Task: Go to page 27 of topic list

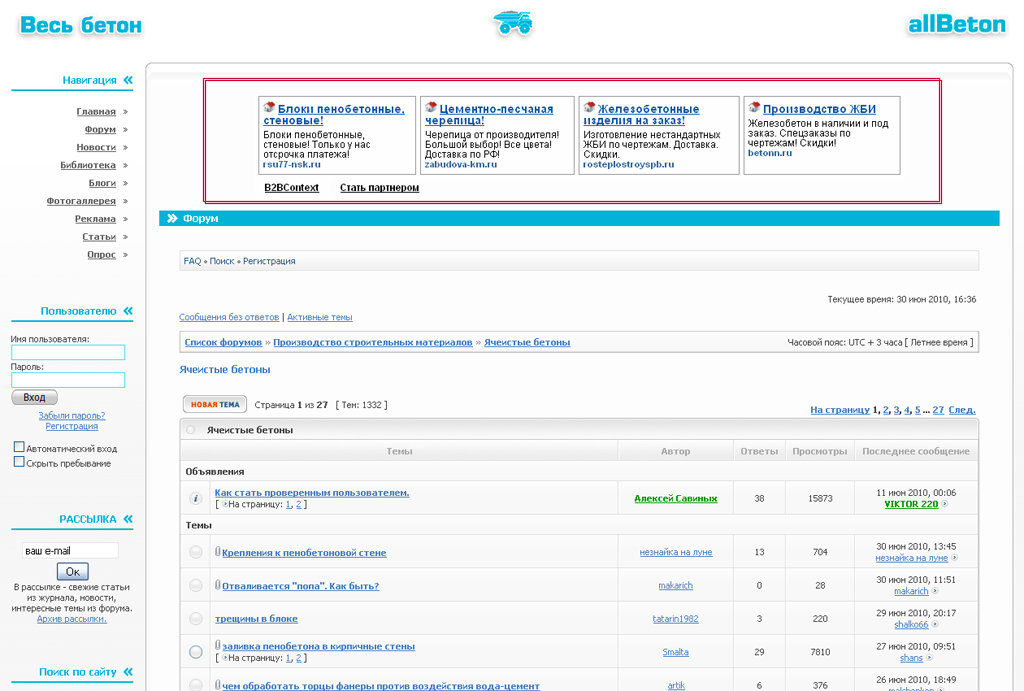Action: click(x=938, y=410)
